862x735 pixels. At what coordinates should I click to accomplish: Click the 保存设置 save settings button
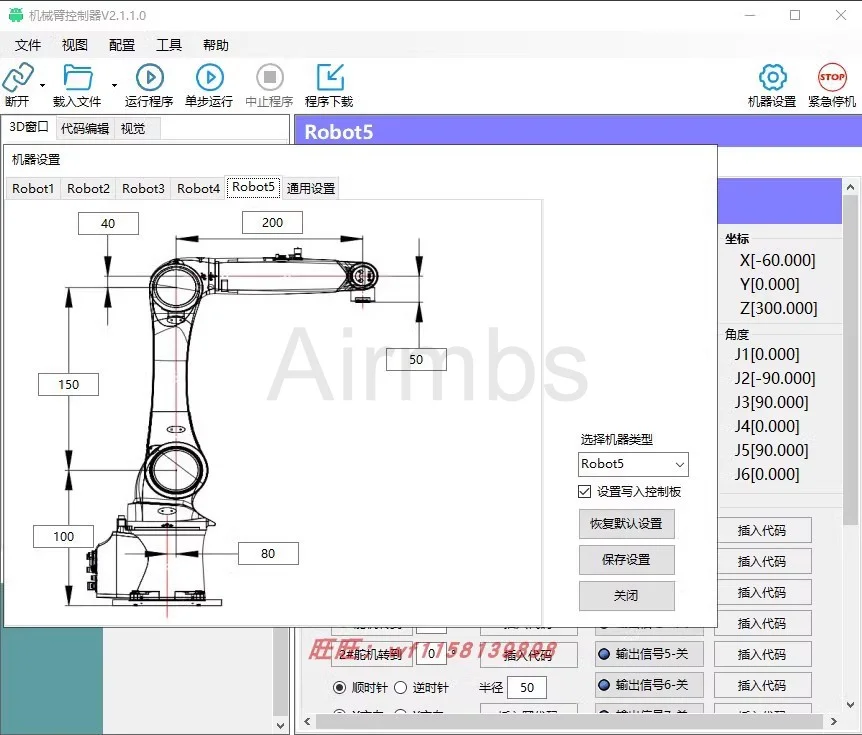(x=626, y=560)
